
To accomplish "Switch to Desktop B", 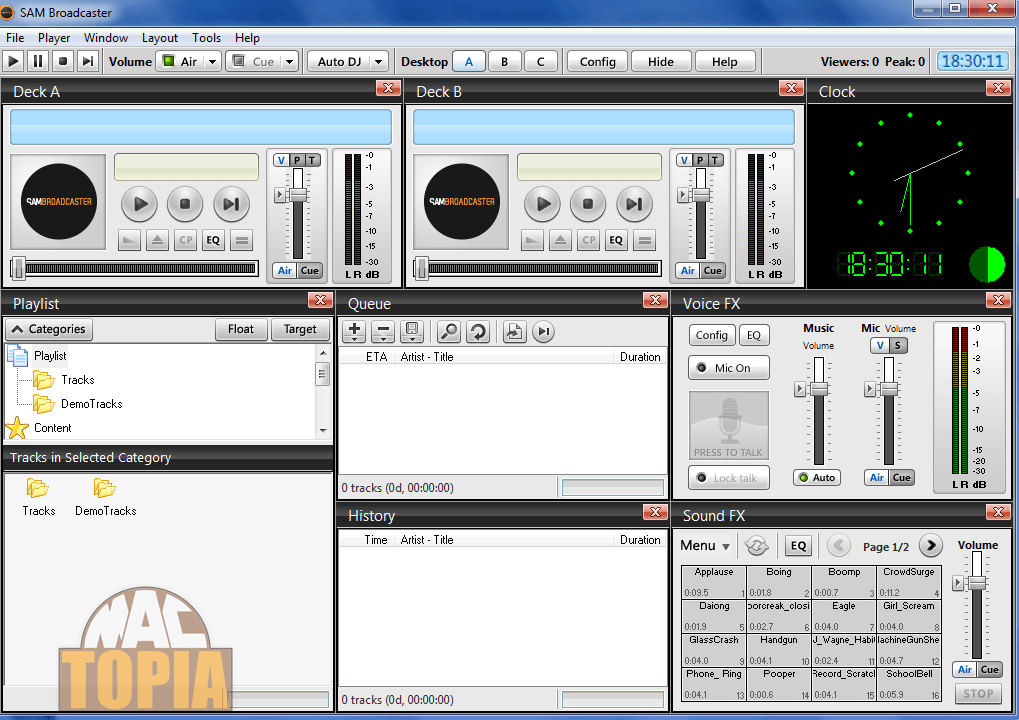I will click(504, 62).
